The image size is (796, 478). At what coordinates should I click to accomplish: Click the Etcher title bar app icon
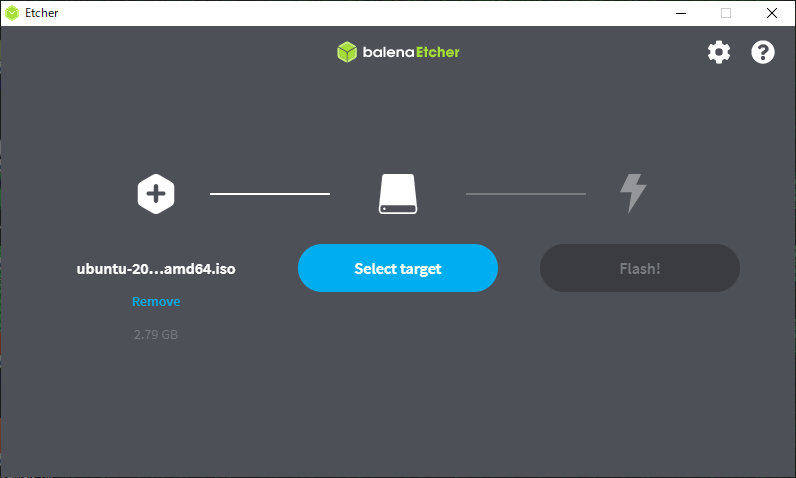[12, 13]
